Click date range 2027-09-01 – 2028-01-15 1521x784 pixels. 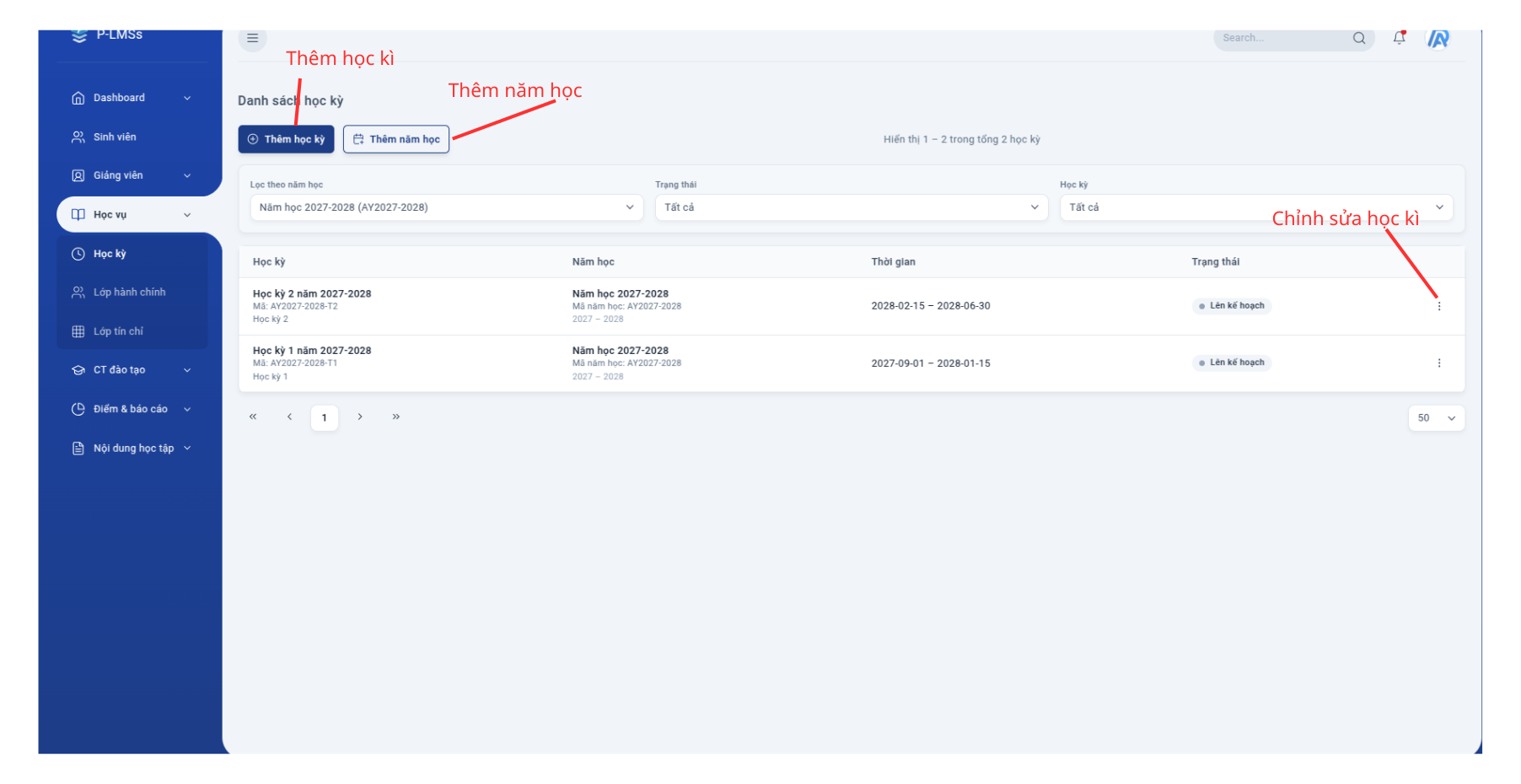click(x=931, y=363)
